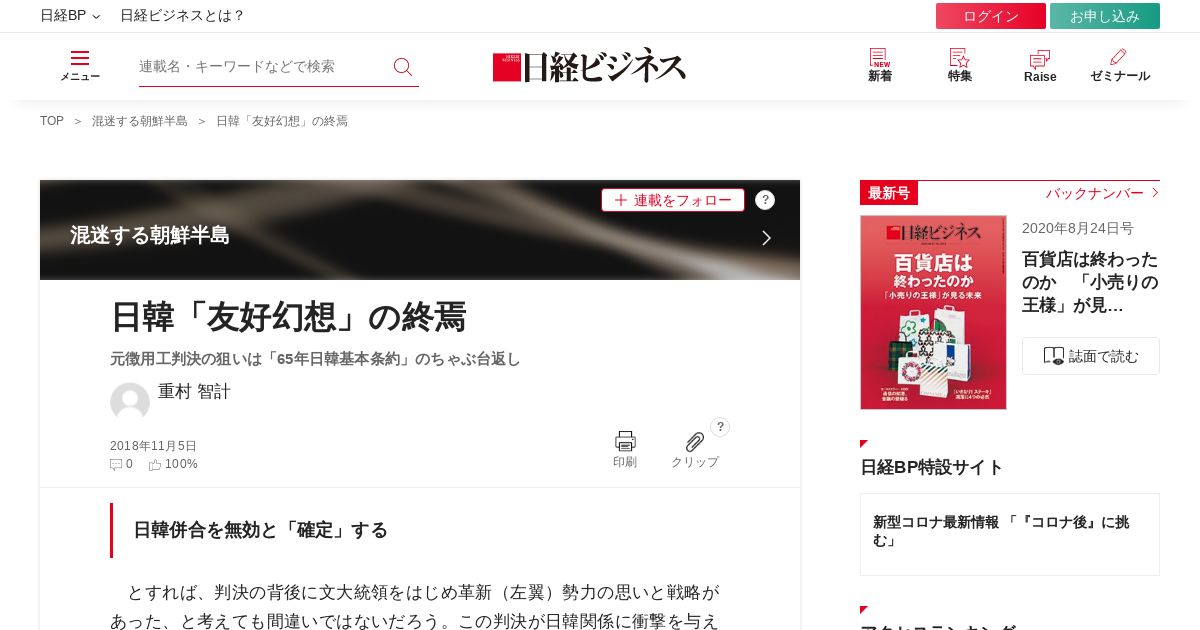Click the 日韓併合を無効と「確定」する subheading

(x=260, y=530)
